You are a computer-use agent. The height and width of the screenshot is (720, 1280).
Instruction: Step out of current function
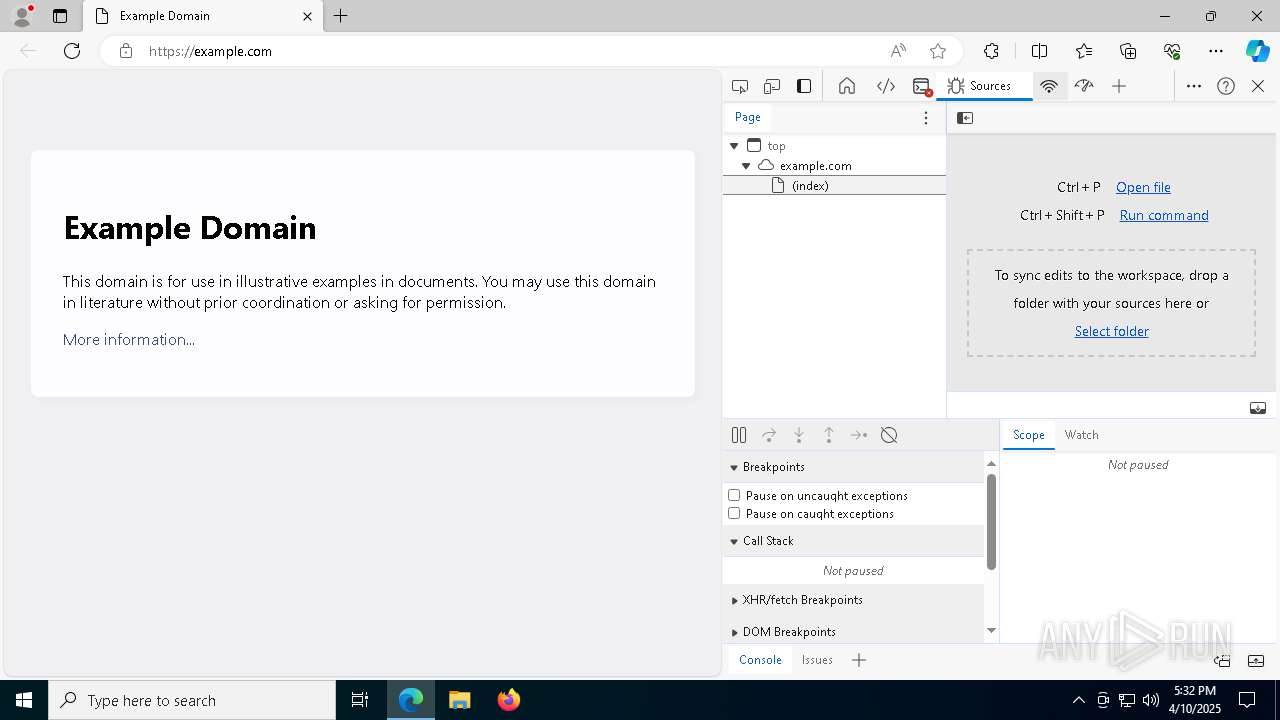click(829, 435)
